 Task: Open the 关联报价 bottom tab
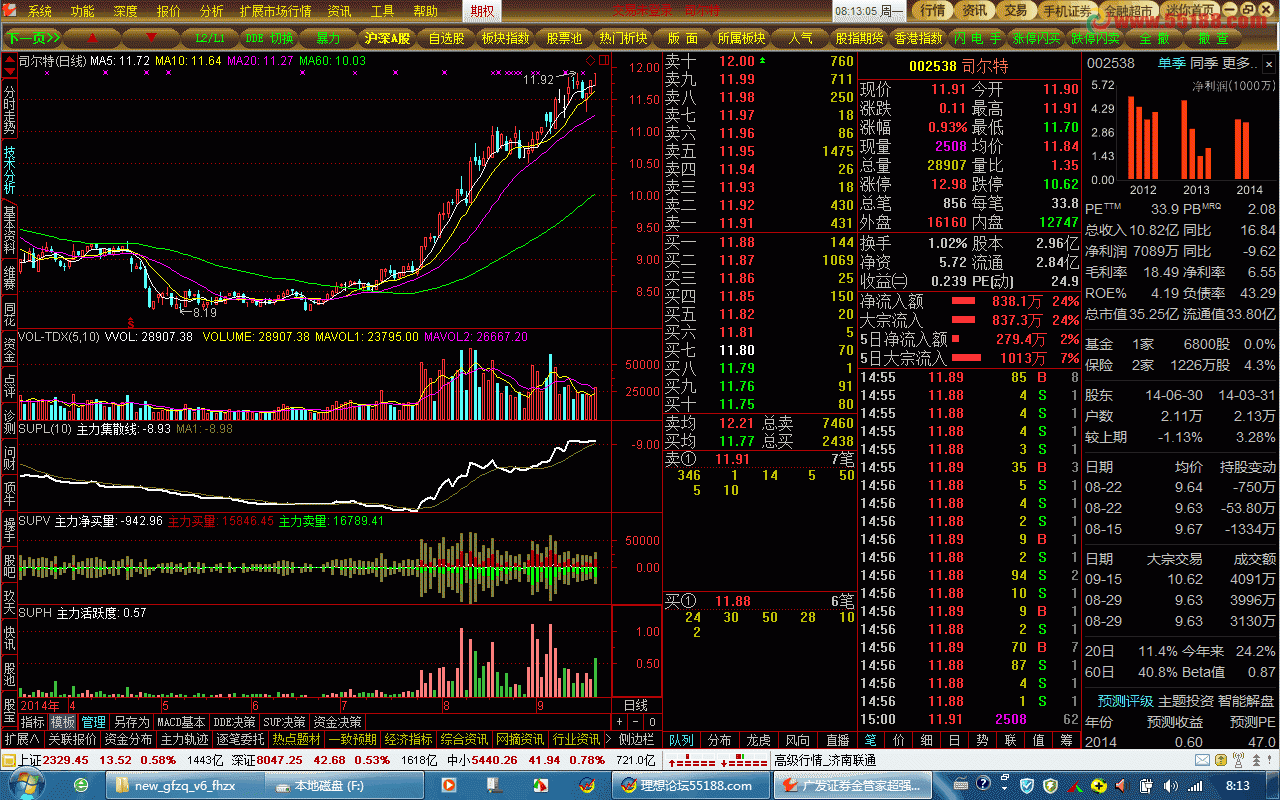[x=72, y=739]
